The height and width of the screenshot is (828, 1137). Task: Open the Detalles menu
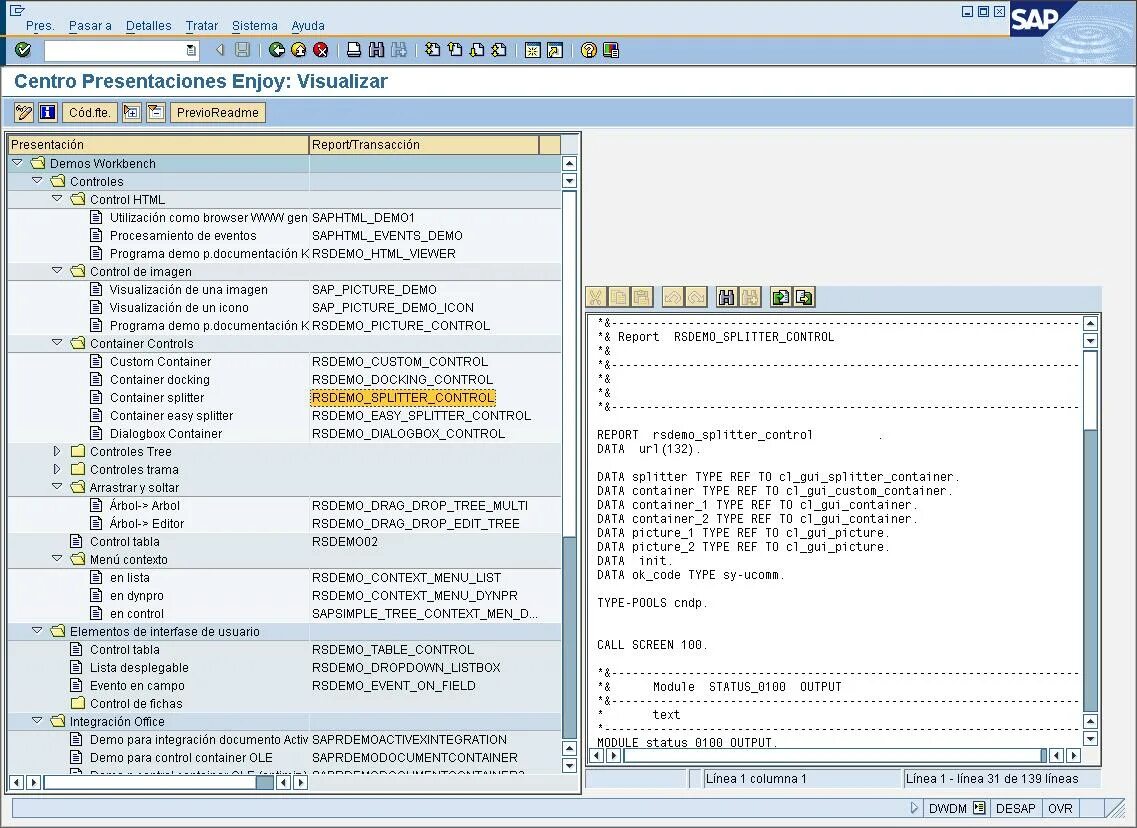coord(149,25)
